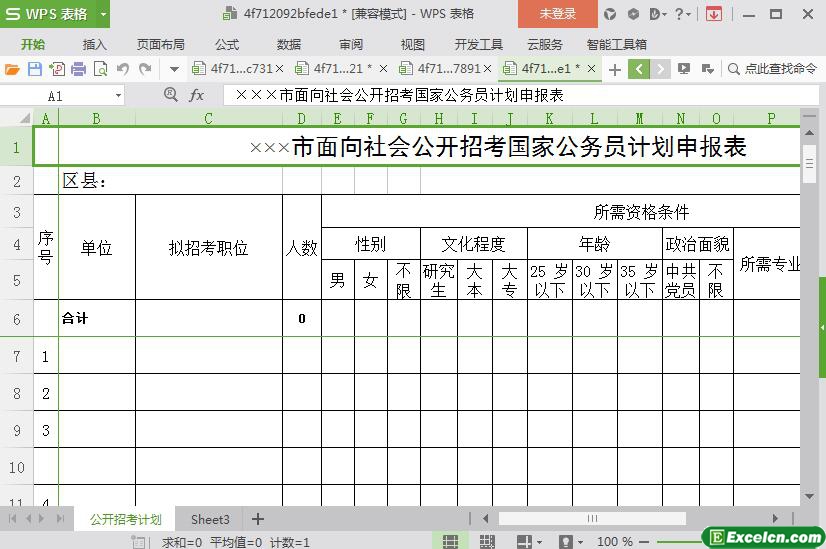Viewport: 826px width, 549px height.
Task: Print the spreadsheet using the printer icon
Action: pyautogui.click(x=78, y=69)
